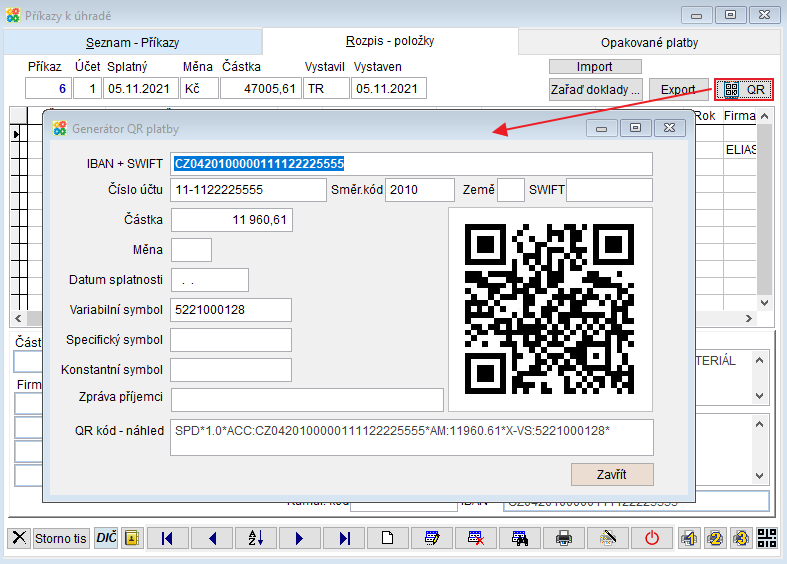
Task: Click the Zpráva příjemci field
Action: pos(307,400)
